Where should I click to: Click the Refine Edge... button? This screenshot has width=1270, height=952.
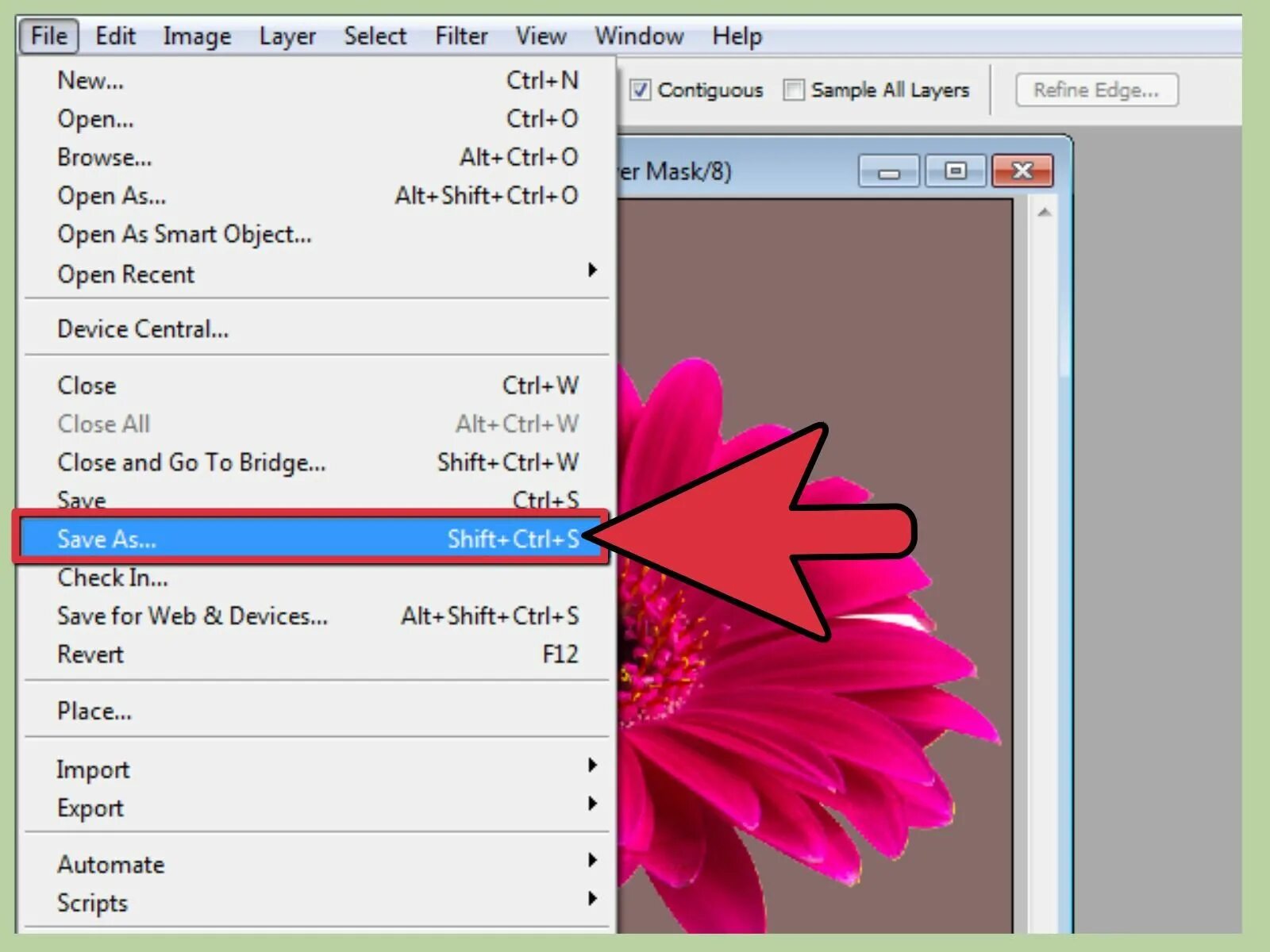(1096, 90)
